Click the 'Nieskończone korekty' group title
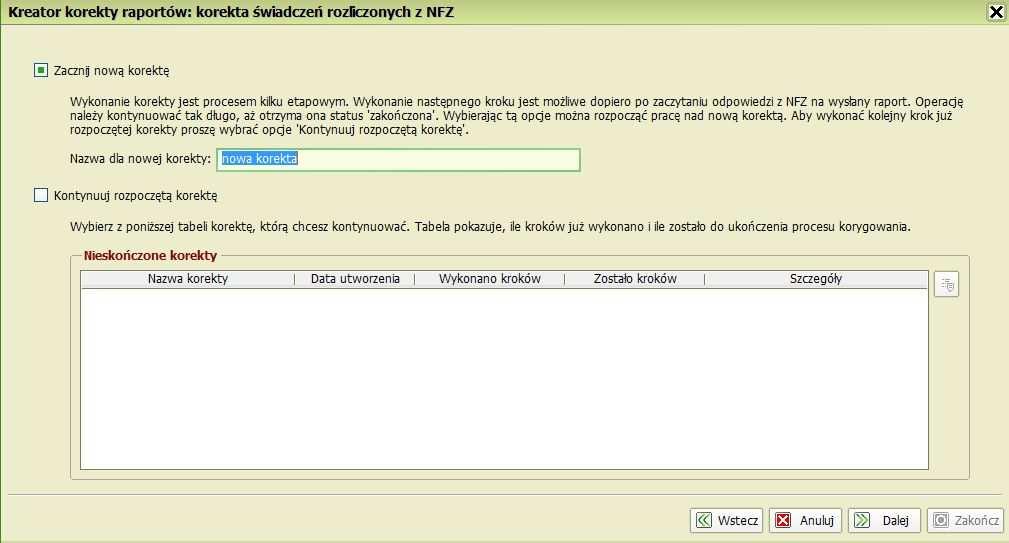The height and width of the screenshot is (543, 1009). [150, 255]
